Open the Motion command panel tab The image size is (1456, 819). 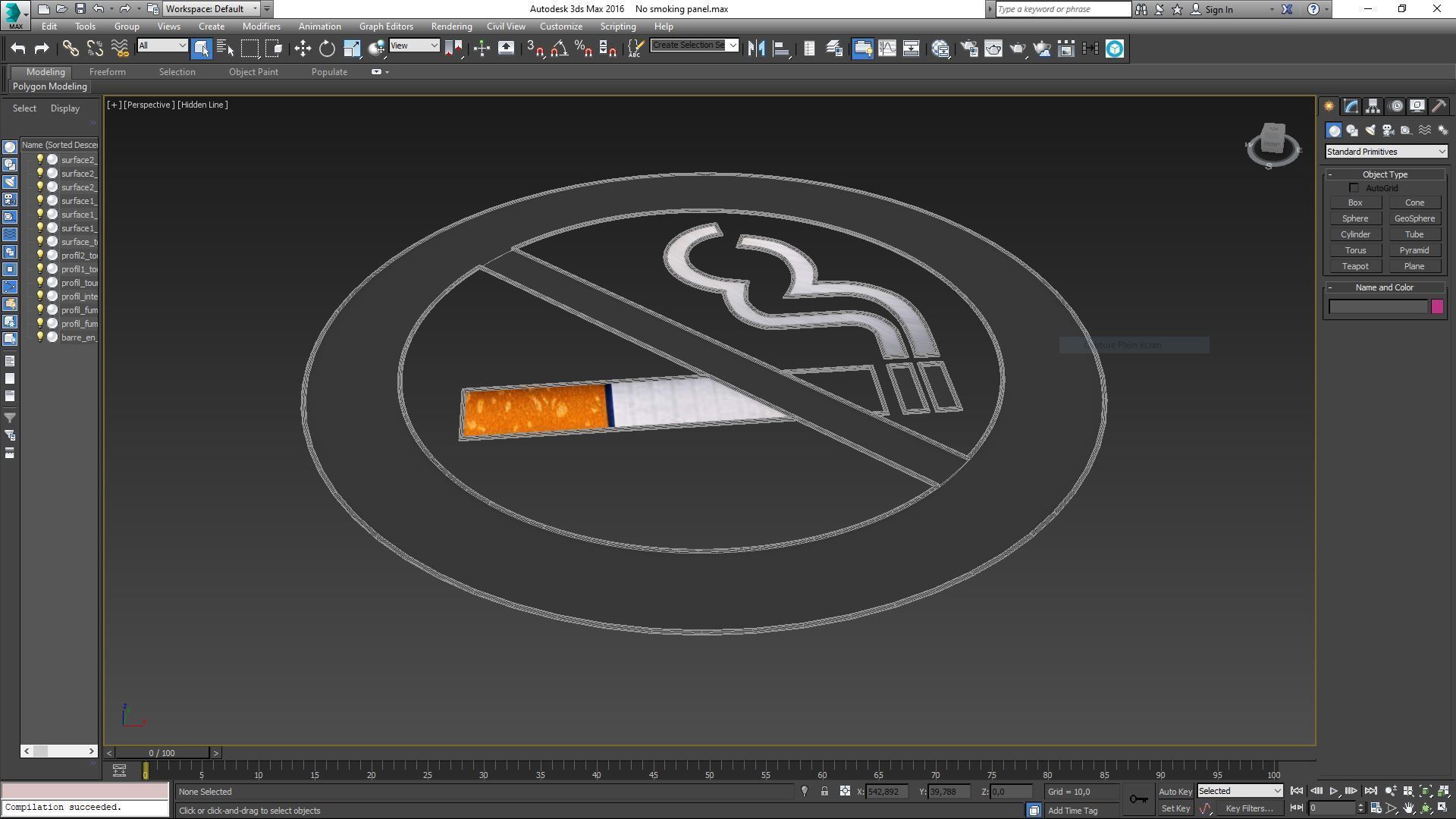[x=1396, y=106]
